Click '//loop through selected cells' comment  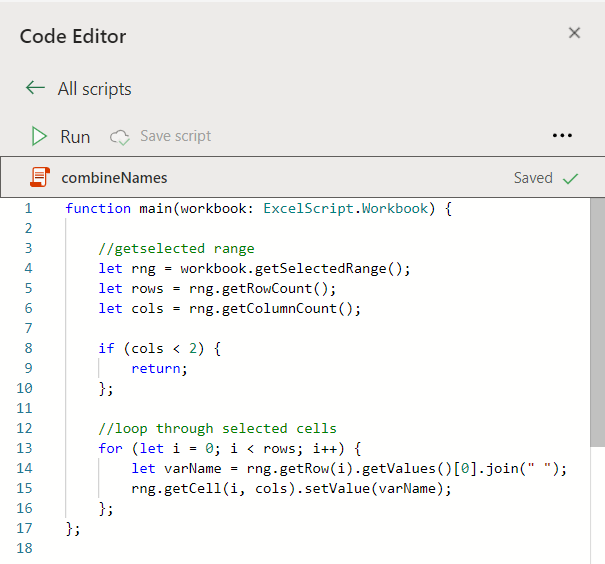[217, 429]
